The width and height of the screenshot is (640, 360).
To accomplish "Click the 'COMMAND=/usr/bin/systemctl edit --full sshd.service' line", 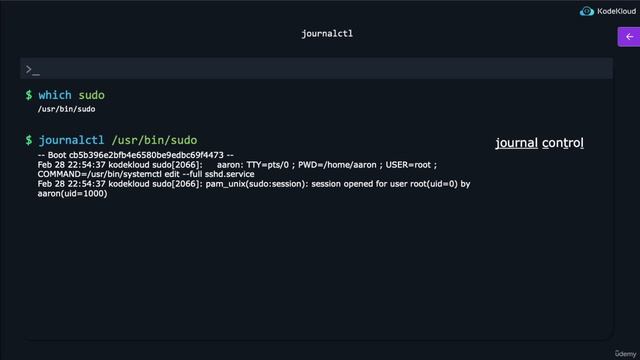I will click(x=146, y=174).
